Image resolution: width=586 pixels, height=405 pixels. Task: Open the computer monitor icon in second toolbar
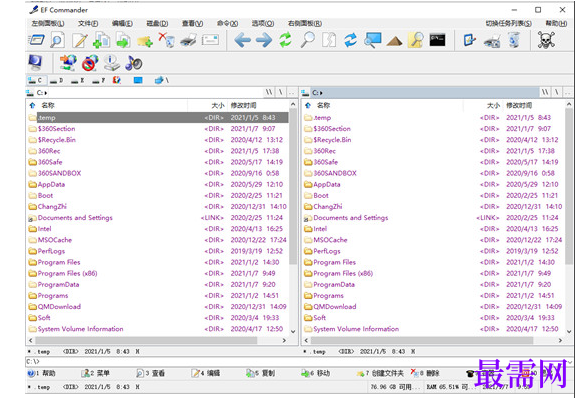coord(36,63)
